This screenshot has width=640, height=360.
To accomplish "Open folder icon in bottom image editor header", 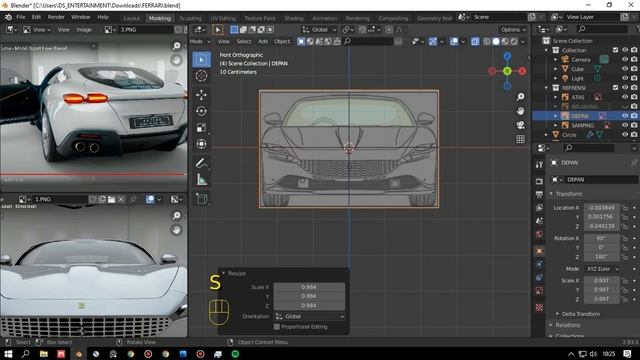I will pos(111,199).
